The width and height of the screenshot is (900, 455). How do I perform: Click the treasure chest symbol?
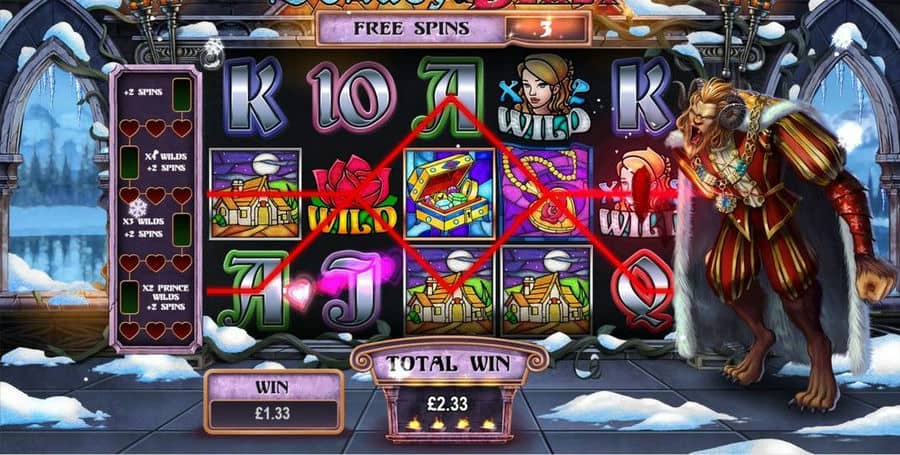tap(449, 194)
